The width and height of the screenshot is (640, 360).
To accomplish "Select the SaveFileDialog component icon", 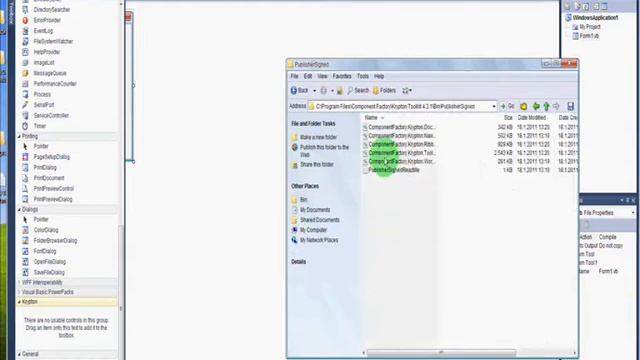I will [25, 272].
